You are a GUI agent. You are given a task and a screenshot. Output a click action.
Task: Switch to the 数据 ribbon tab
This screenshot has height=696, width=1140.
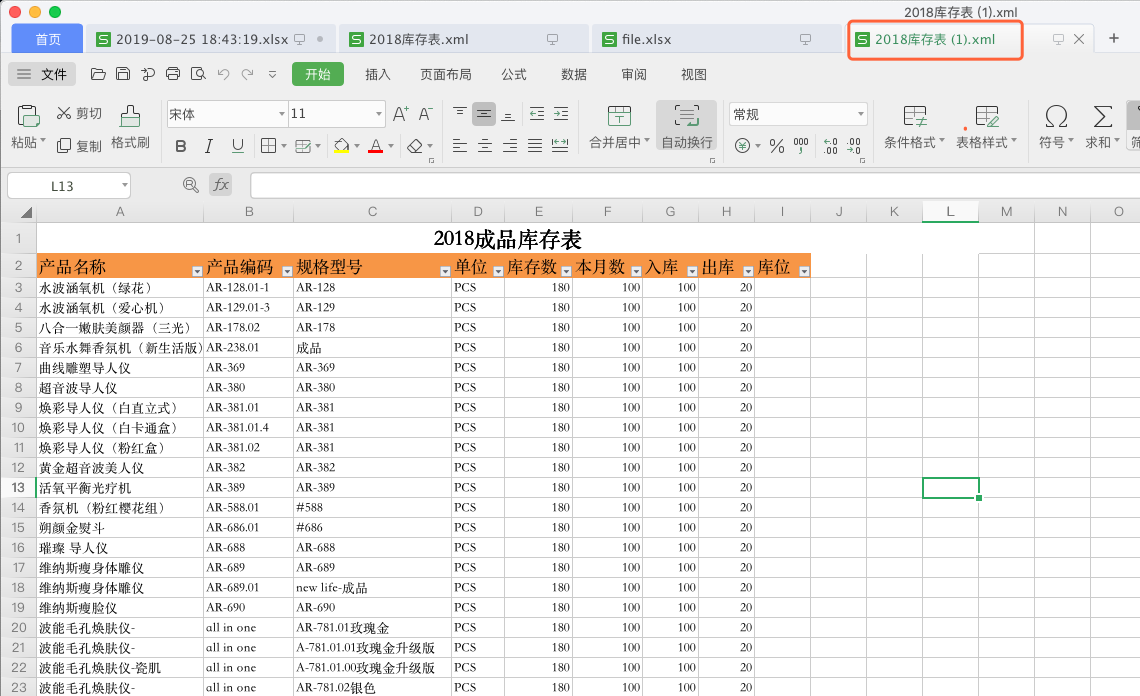pyautogui.click(x=574, y=74)
